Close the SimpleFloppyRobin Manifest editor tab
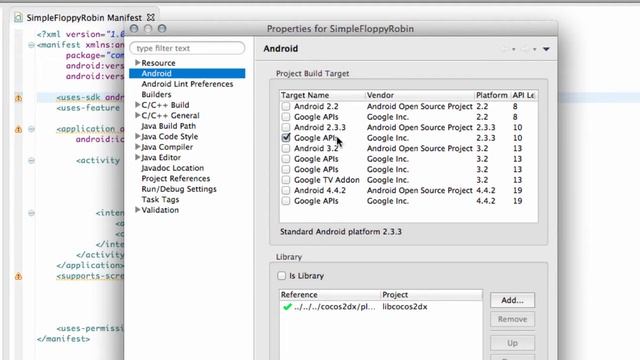 click(x=151, y=18)
